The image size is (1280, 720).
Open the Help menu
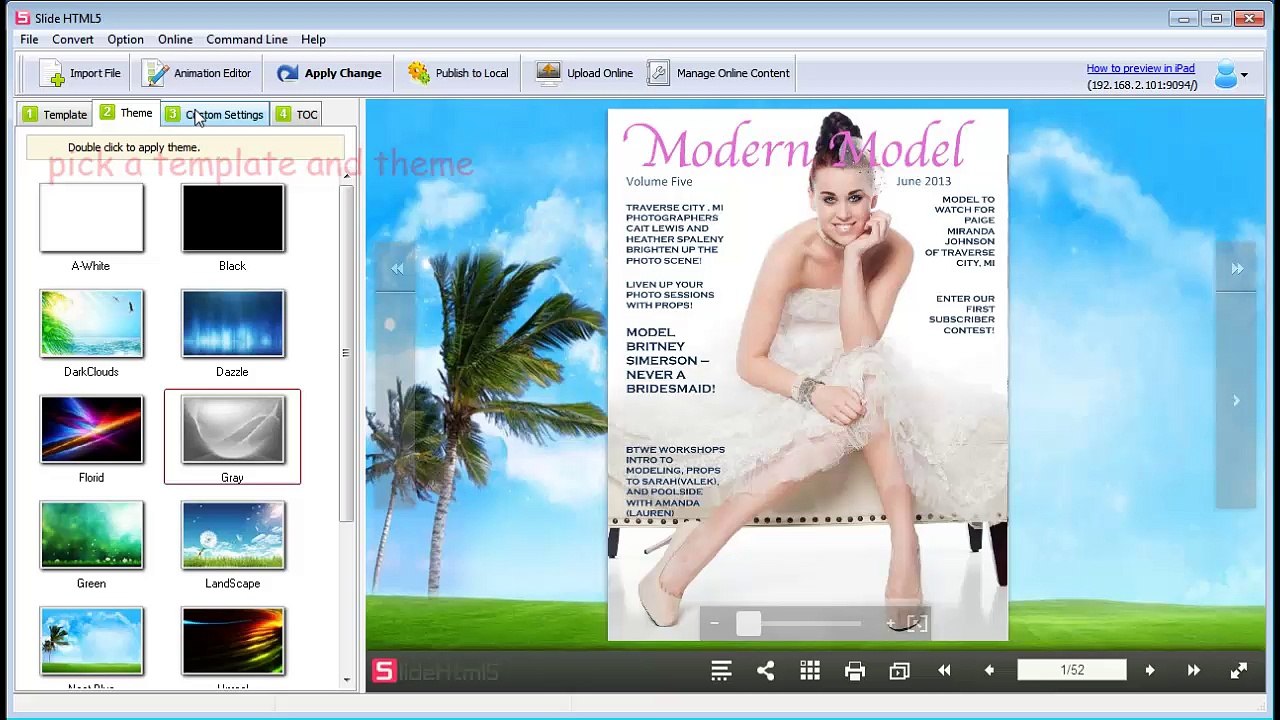[x=313, y=39]
